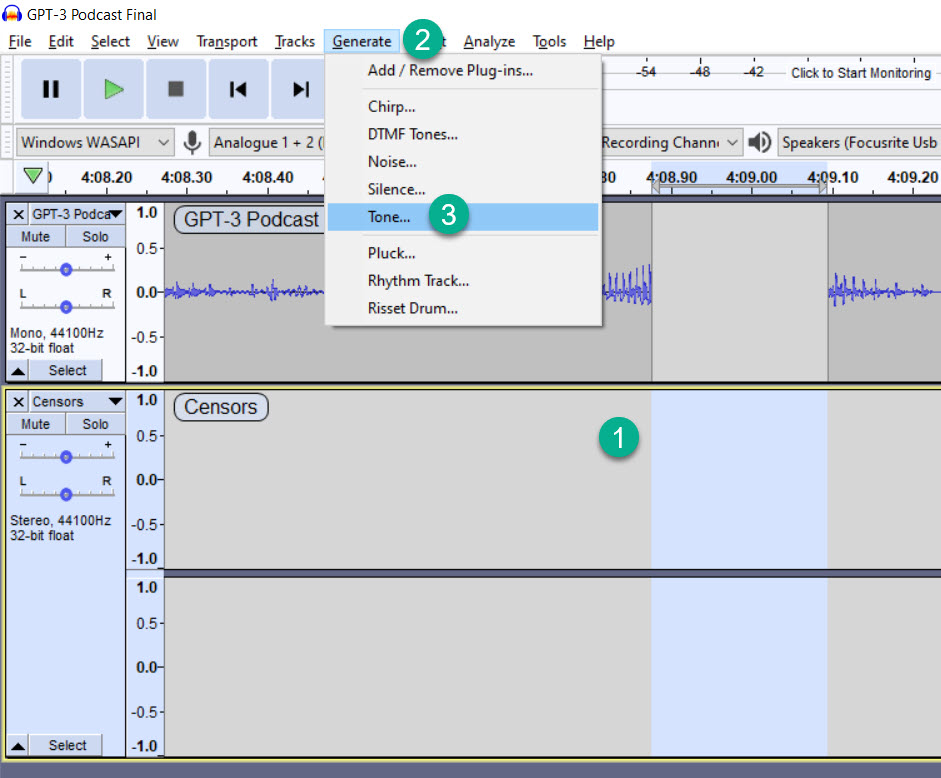Open the Analogue 1 + 2 input device dropdown
This screenshot has height=778, width=941.
(268, 142)
